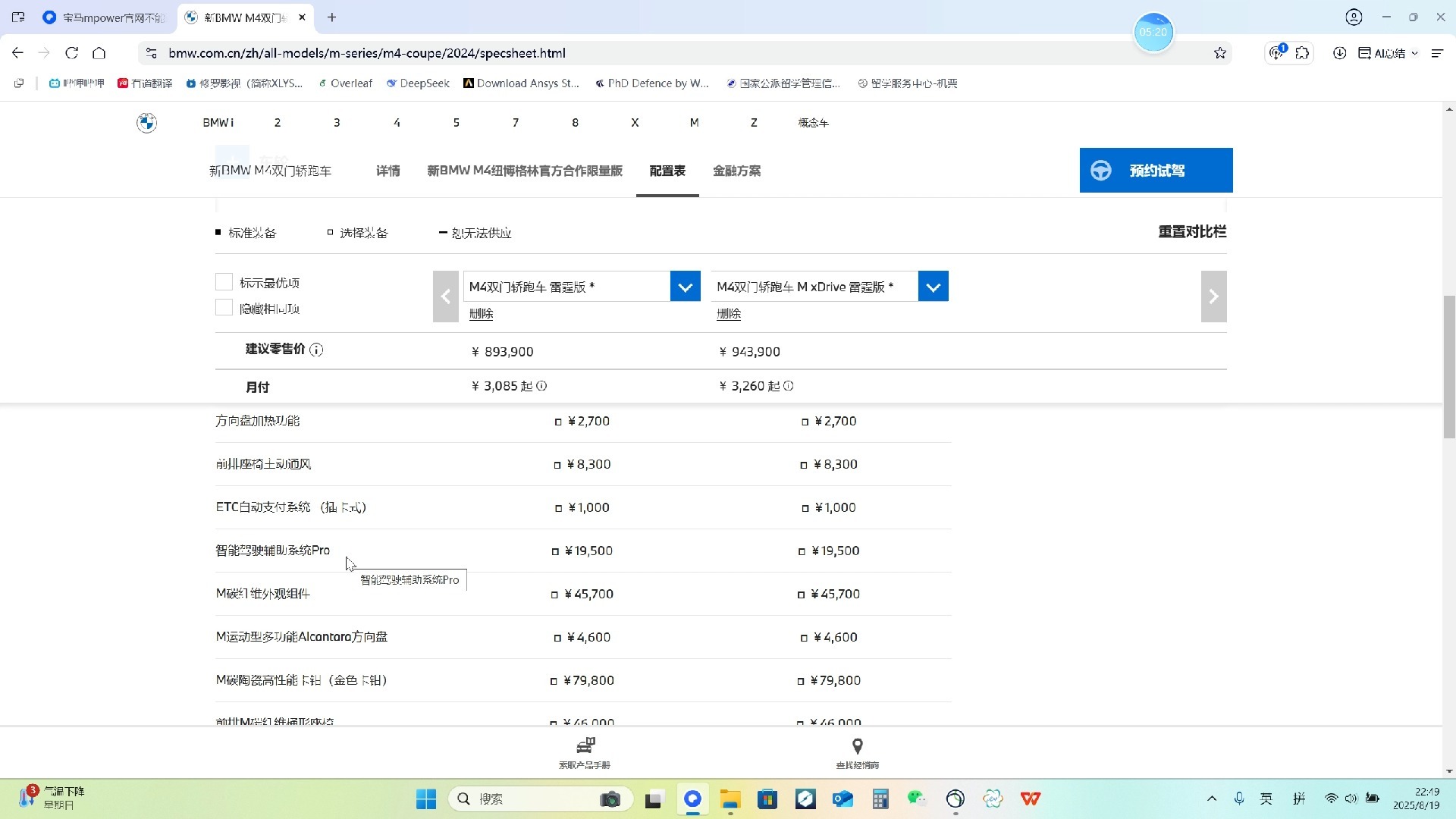
Task: Click ¥893,900 price value
Action: point(503,352)
